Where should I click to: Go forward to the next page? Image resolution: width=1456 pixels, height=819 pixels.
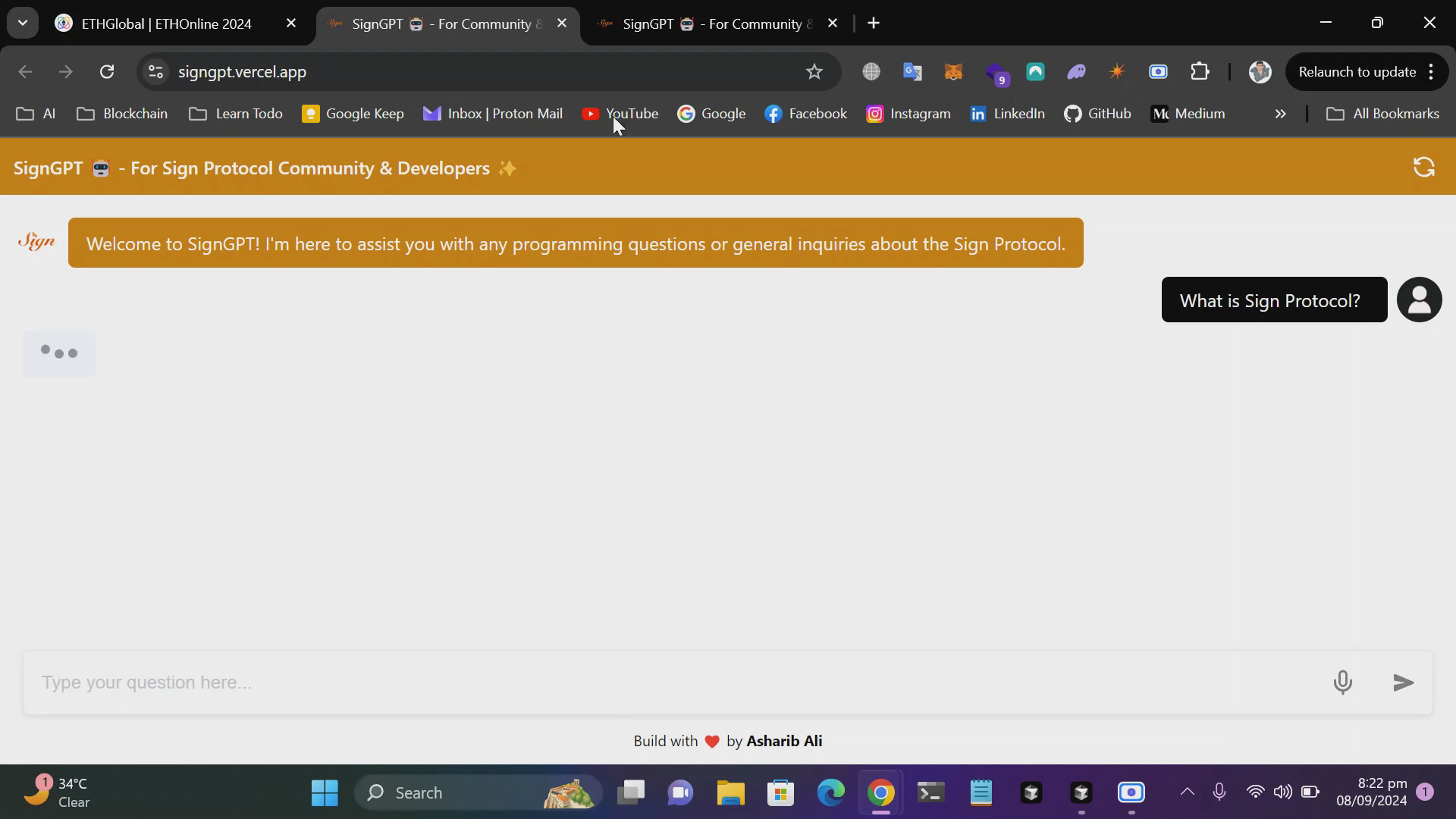(x=66, y=72)
